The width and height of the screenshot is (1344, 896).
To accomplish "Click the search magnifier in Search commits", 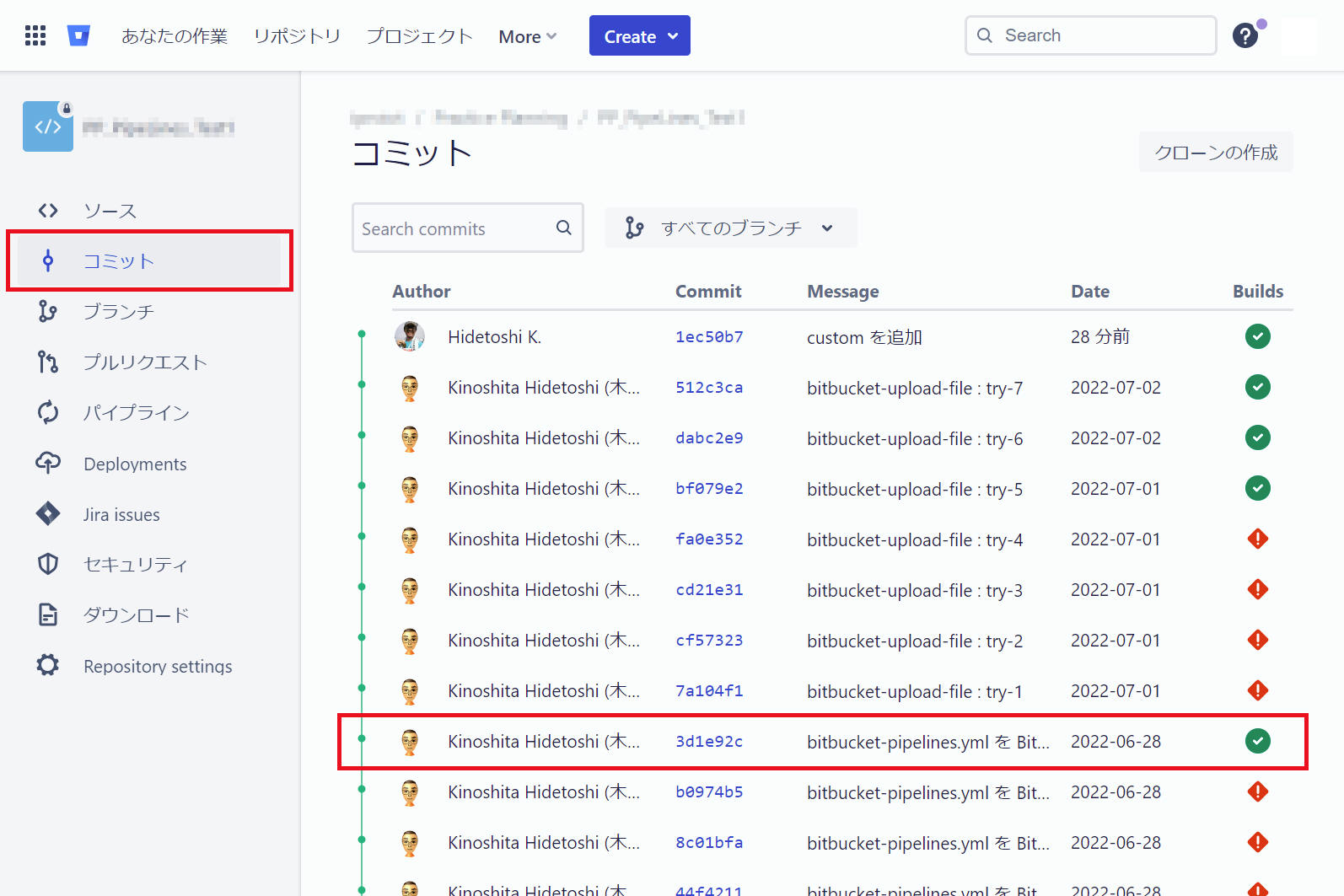I will coord(563,228).
